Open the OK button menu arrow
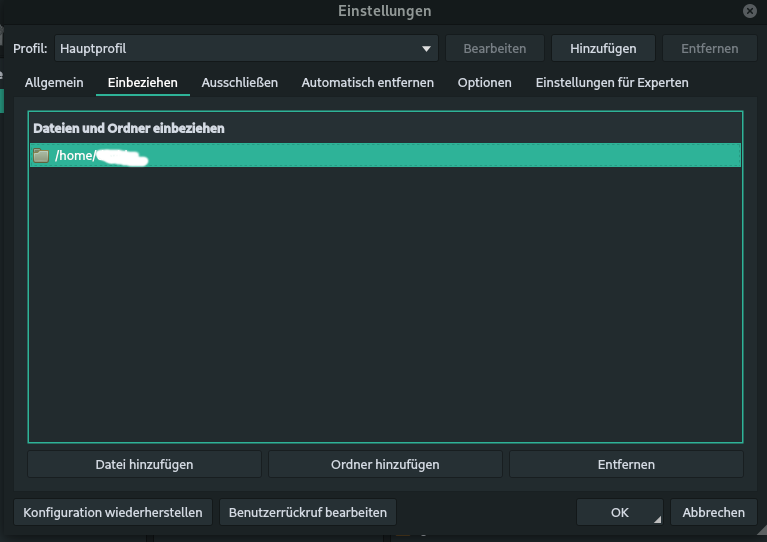This screenshot has width=767, height=542. 657,519
